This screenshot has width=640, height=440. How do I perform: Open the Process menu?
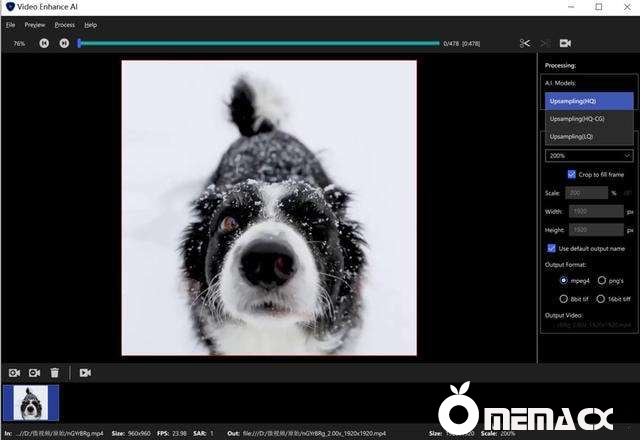click(x=64, y=24)
